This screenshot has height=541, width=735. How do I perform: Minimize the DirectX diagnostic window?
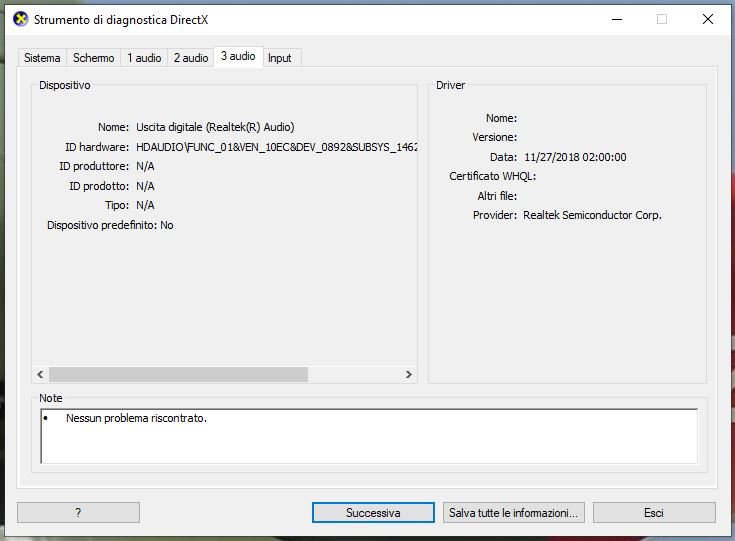[617, 19]
